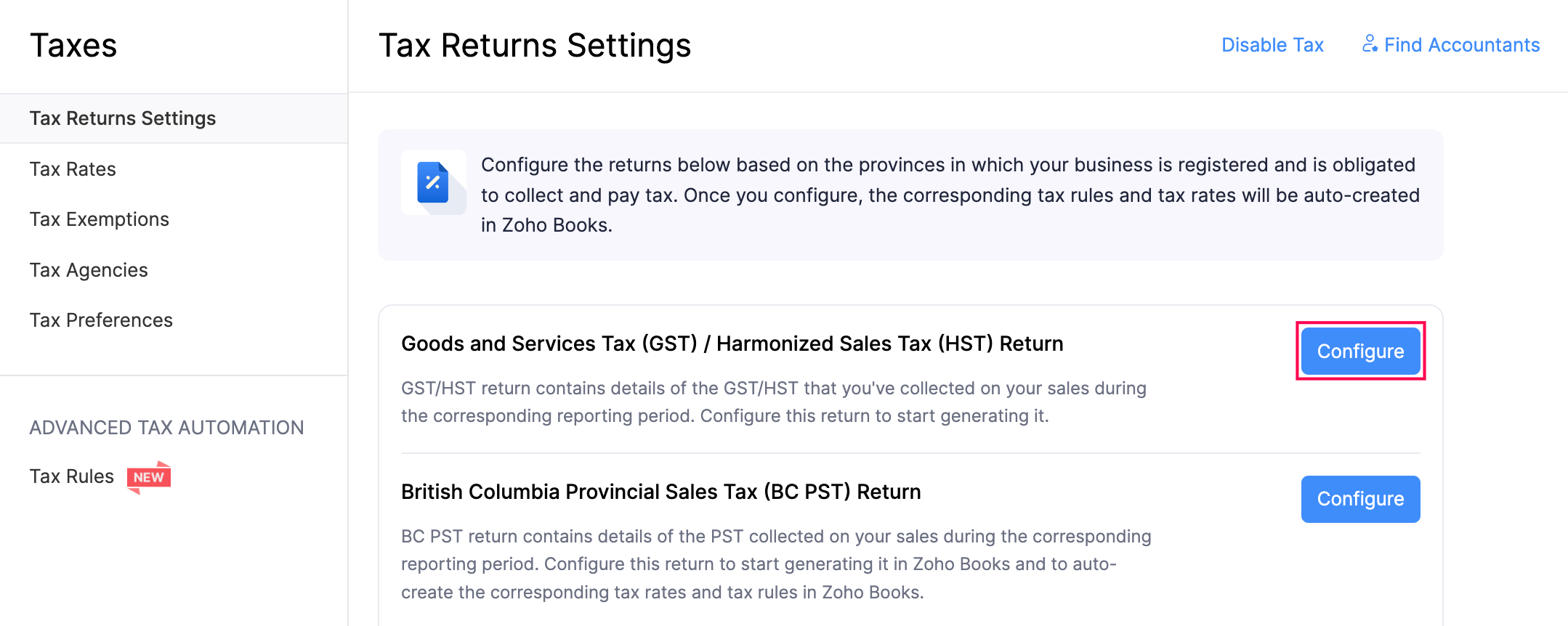This screenshot has height=626, width=1568.
Task: Select Tax Rates from the sidebar
Action: 73,168
